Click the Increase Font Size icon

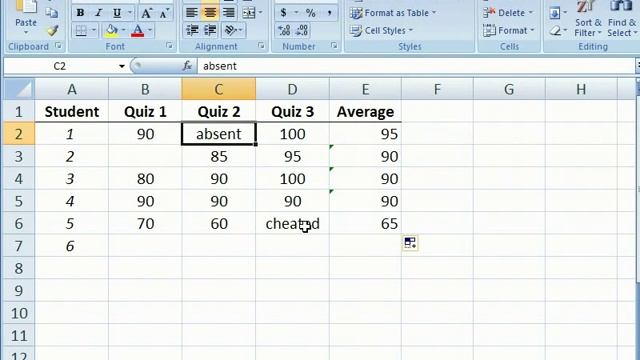coord(146,13)
